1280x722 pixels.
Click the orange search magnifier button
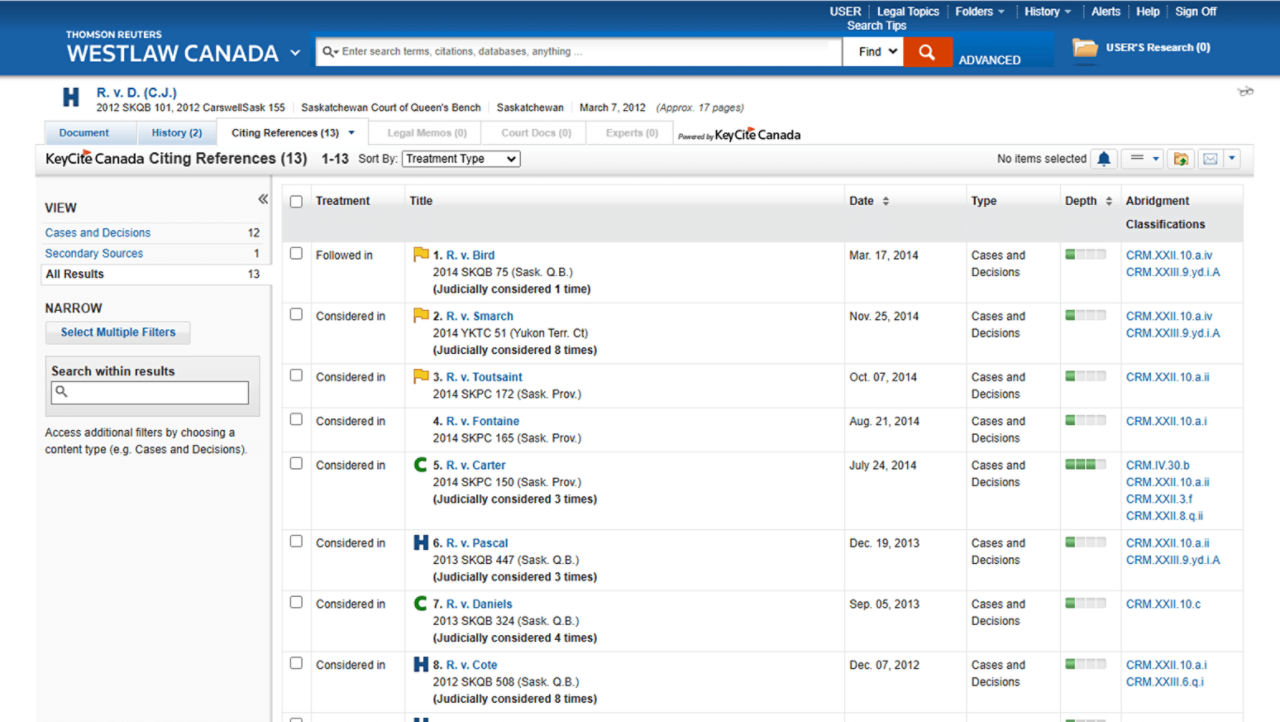926,50
